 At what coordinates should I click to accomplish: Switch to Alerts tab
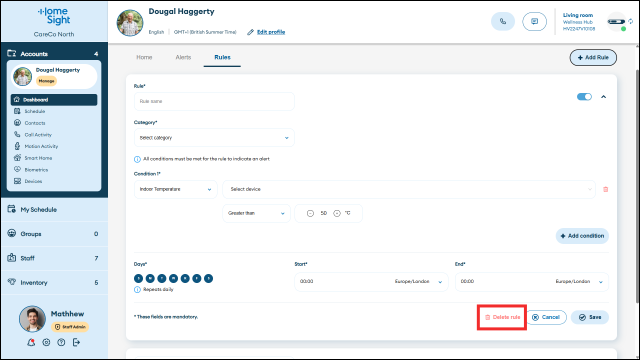[183, 58]
